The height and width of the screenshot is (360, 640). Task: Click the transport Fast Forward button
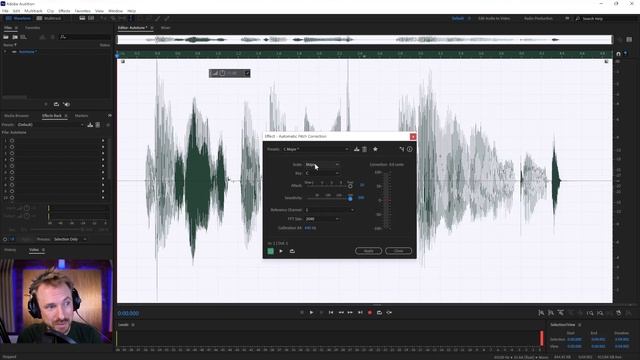(350, 313)
